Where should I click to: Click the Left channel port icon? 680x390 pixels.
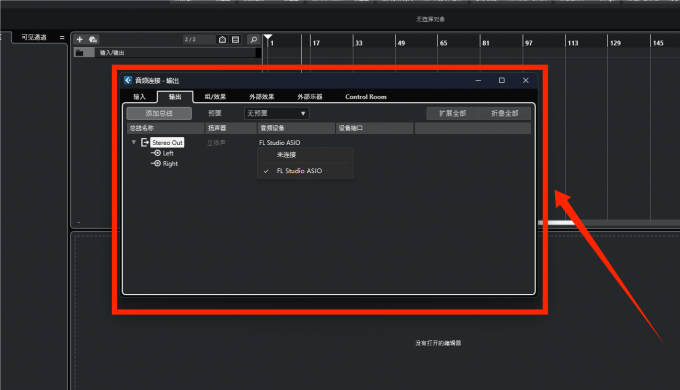coord(156,153)
